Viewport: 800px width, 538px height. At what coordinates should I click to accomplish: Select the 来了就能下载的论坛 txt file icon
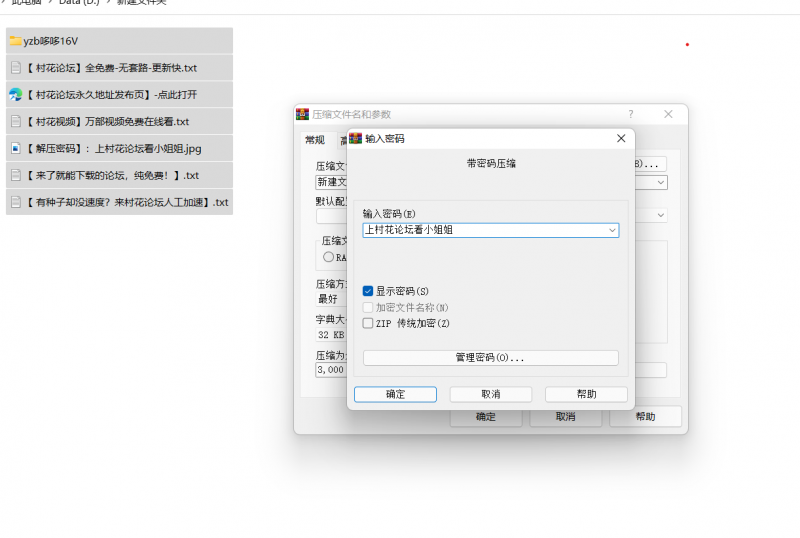click(15, 175)
